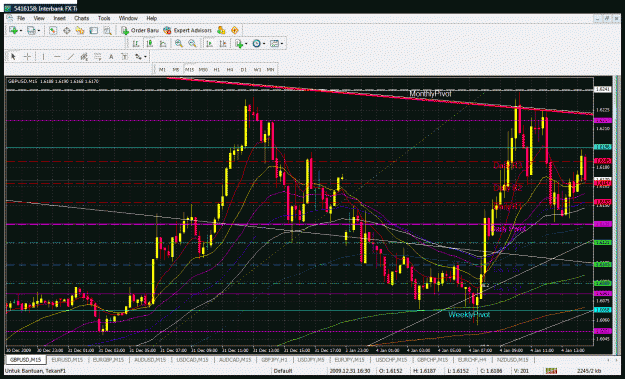Image resolution: width=625 pixels, height=379 pixels.
Task: Switch timeframe to D1
Action: point(244,69)
